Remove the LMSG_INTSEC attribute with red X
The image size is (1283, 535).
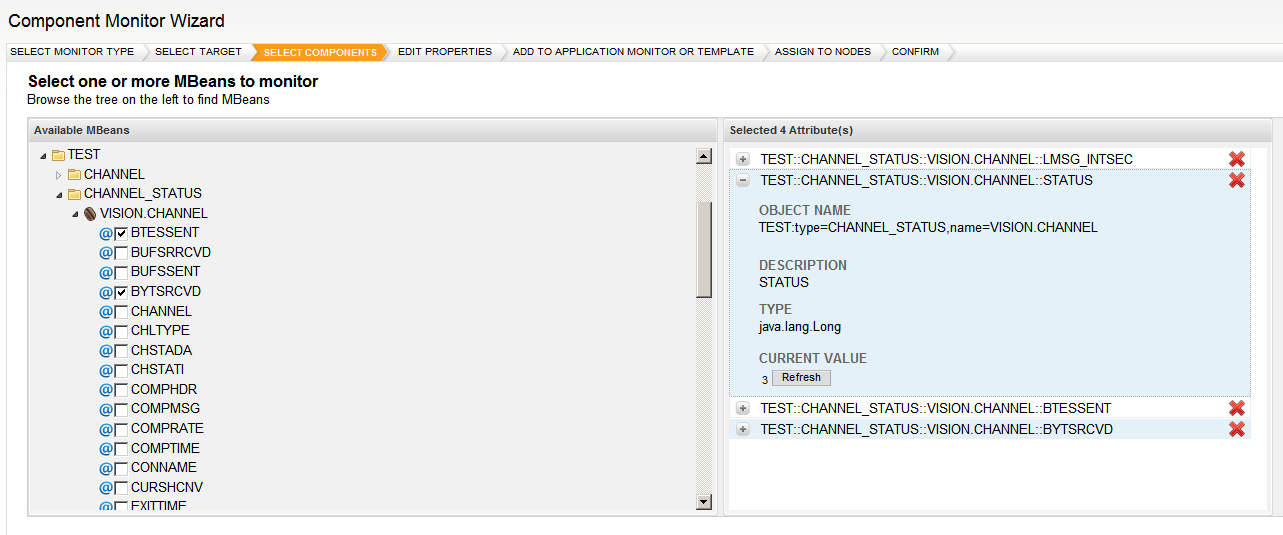1236,159
